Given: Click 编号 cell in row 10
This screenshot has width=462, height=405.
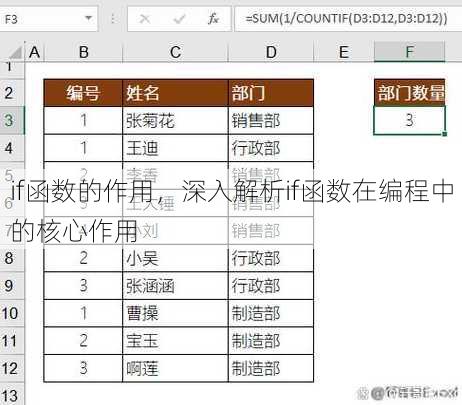Looking at the screenshot, I should tap(83, 313).
